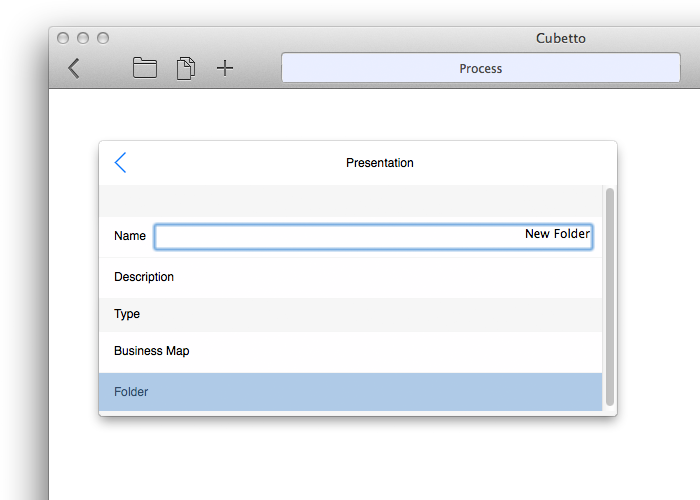The image size is (700, 500).
Task: Close the Cubetto window
Action: pos(63,38)
